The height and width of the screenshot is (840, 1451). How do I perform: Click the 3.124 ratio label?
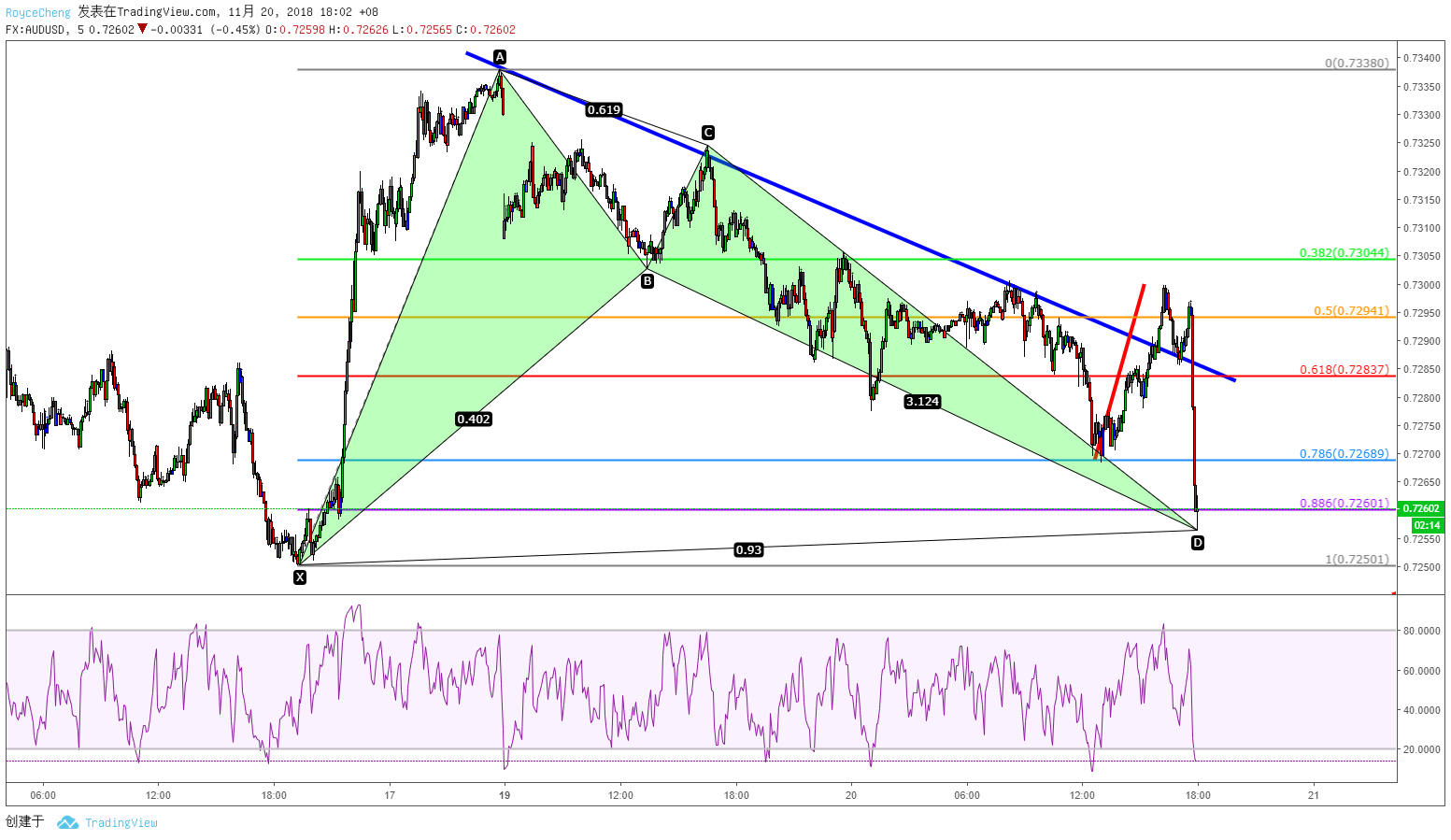(922, 402)
